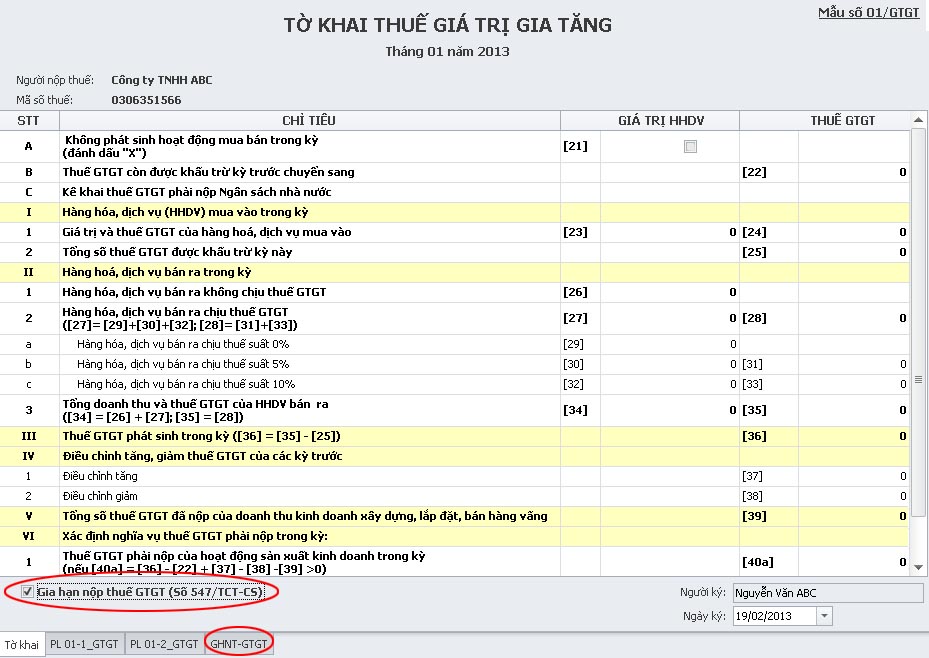This screenshot has height=658, width=929.
Task: Tick the [21] no-activity checkbox
Action: [x=690, y=146]
